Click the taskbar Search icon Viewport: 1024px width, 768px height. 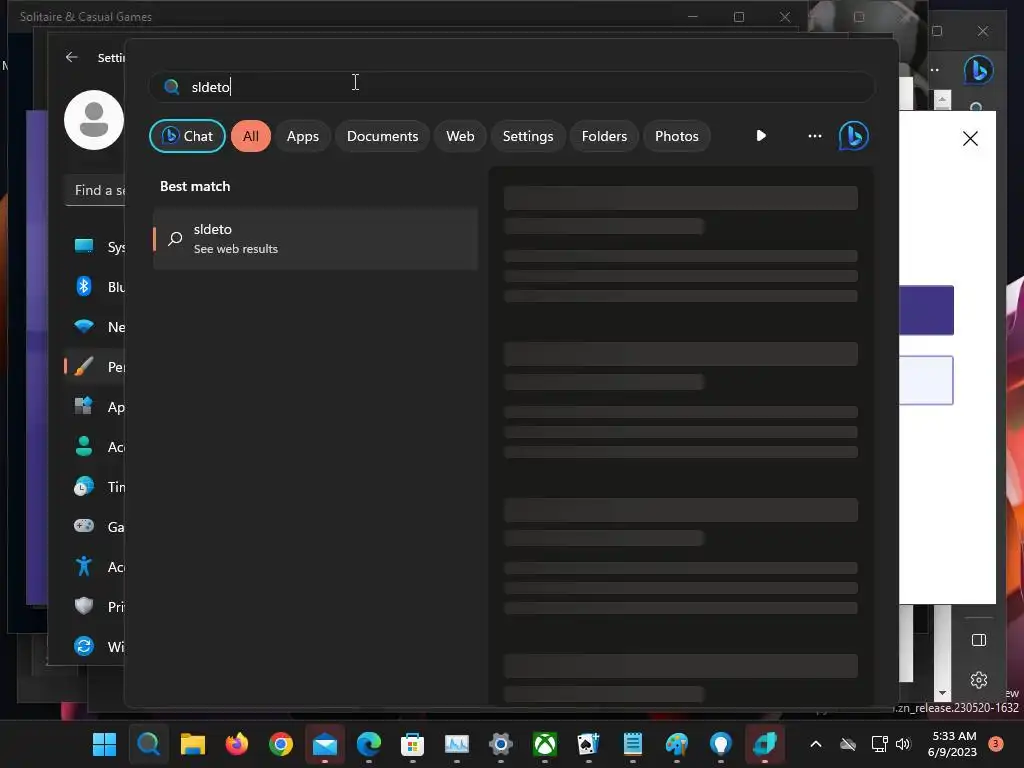(148, 744)
